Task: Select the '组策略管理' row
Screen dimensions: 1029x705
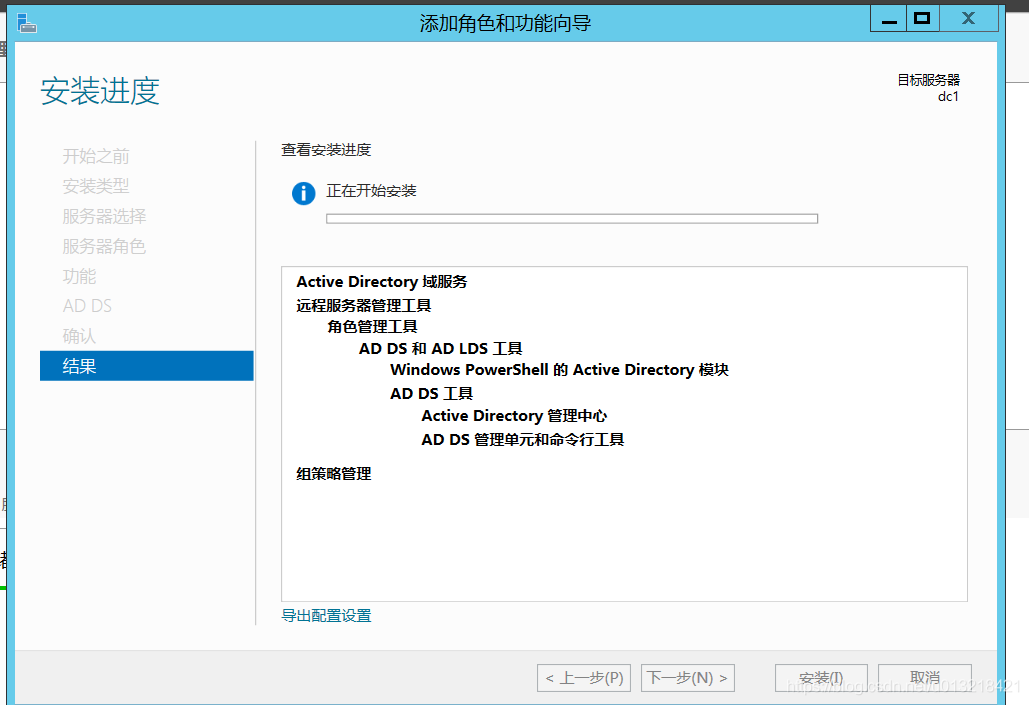Action: pyautogui.click(x=334, y=473)
